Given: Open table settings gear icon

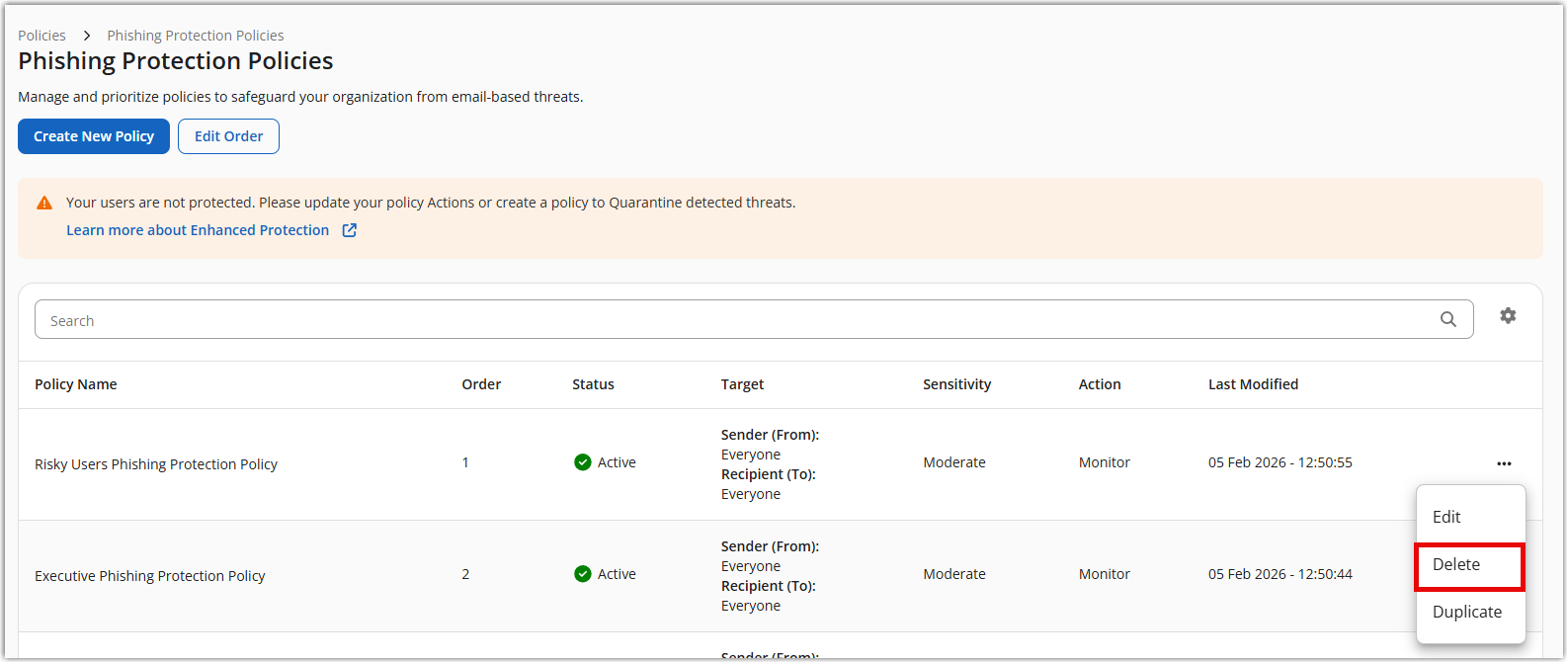Looking at the screenshot, I should [1507, 316].
